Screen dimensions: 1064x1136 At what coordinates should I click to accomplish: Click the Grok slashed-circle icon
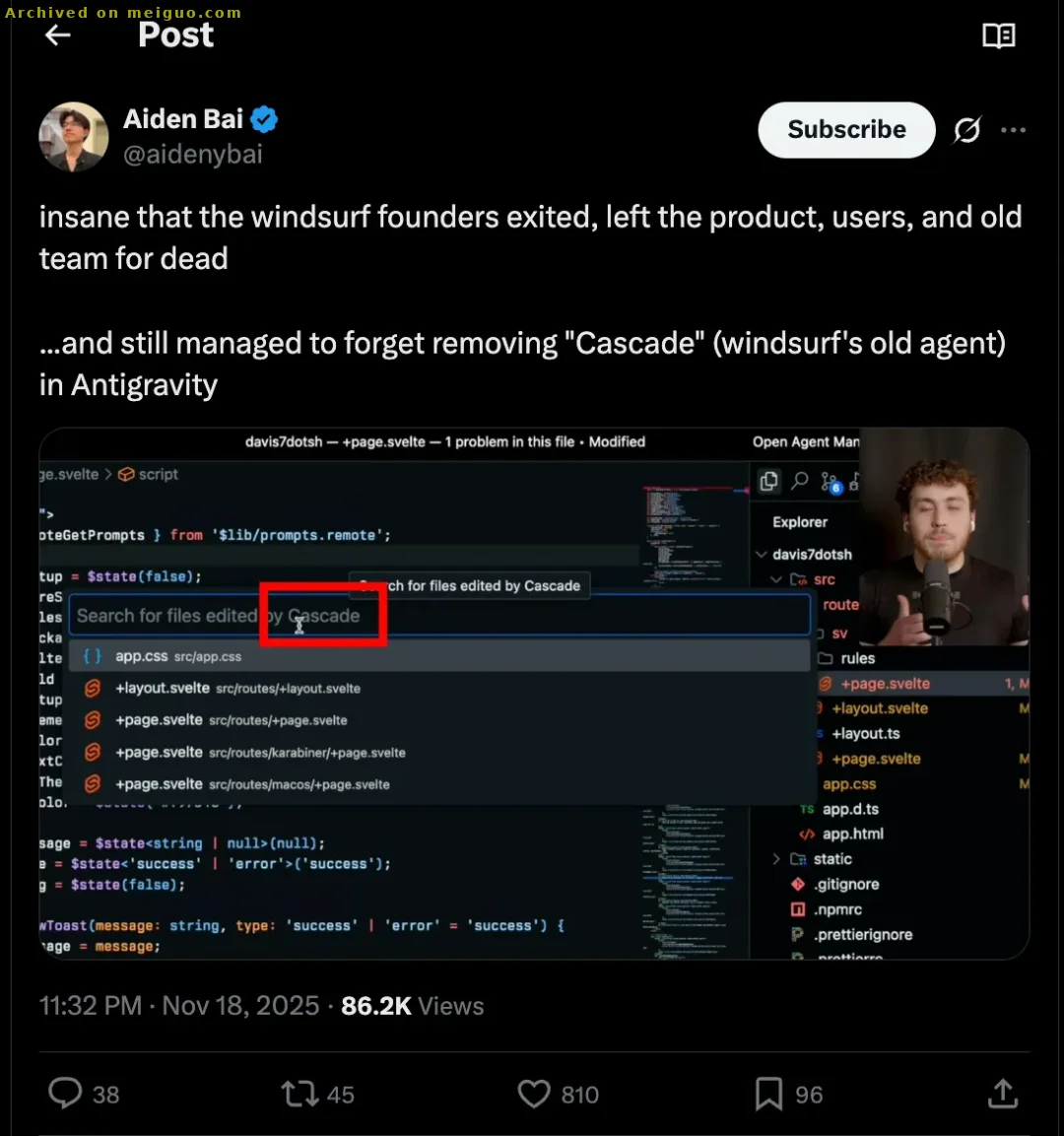coord(967,130)
